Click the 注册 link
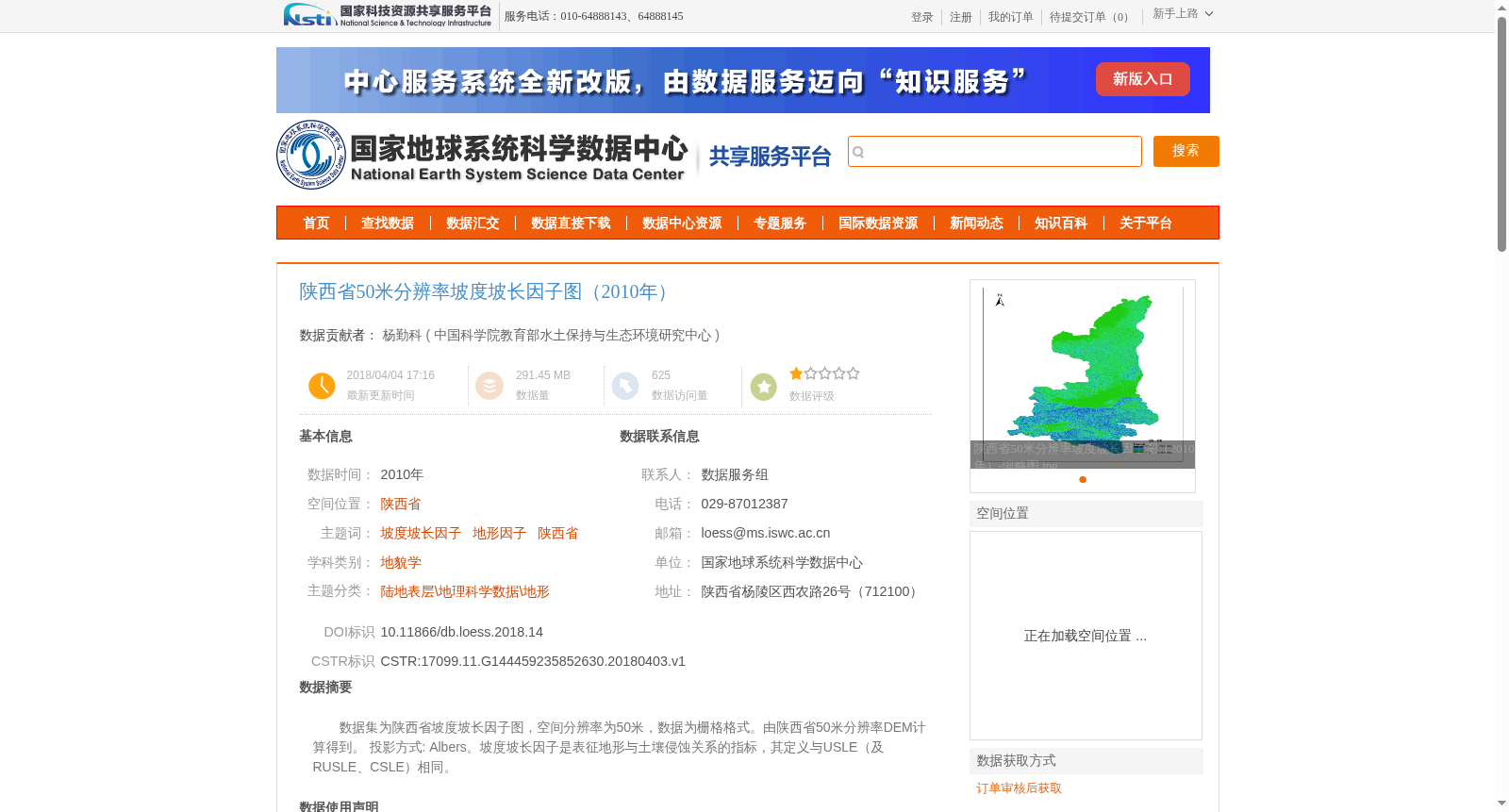 pyautogui.click(x=961, y=17)
